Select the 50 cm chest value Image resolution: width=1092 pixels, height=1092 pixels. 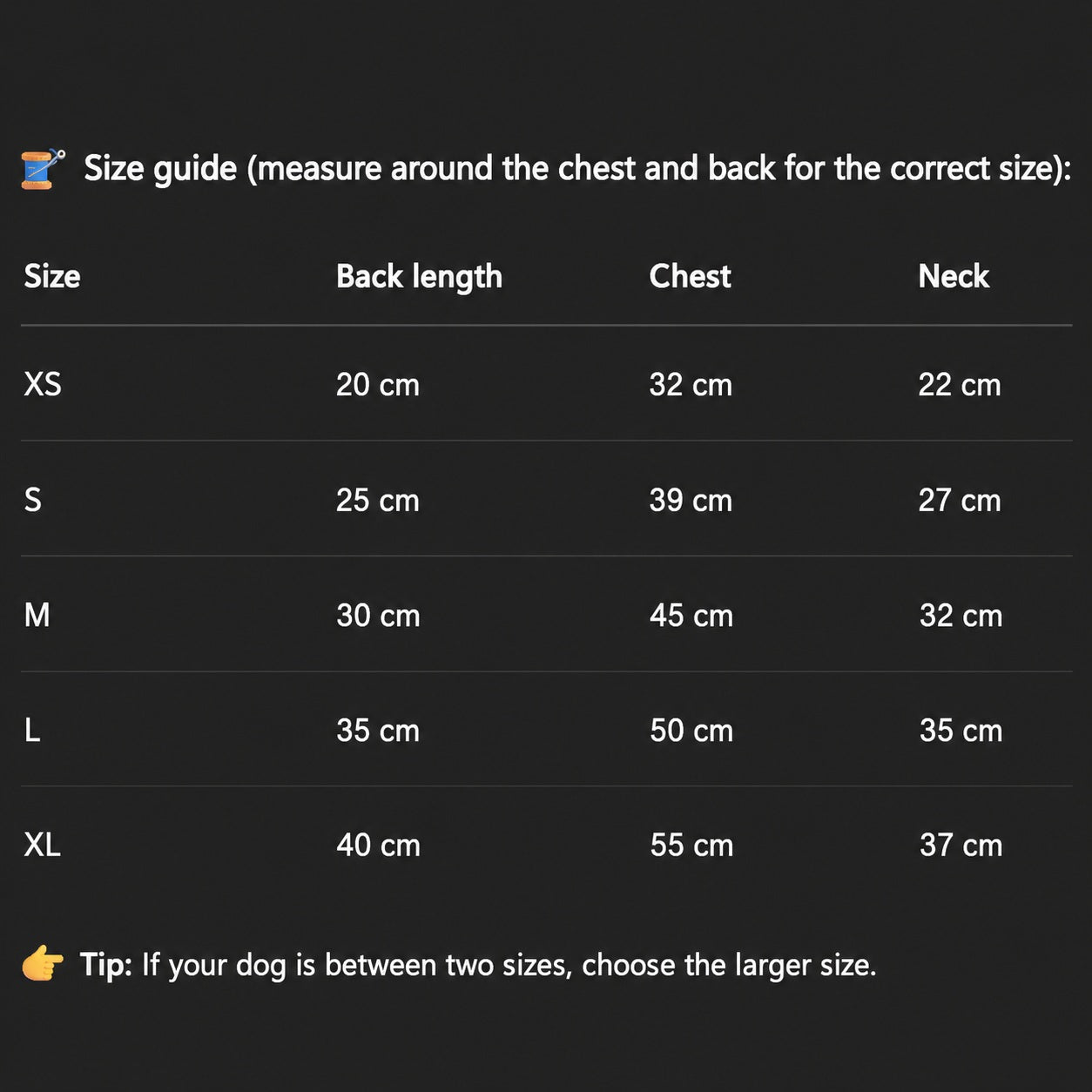click(x=691, y=730)
